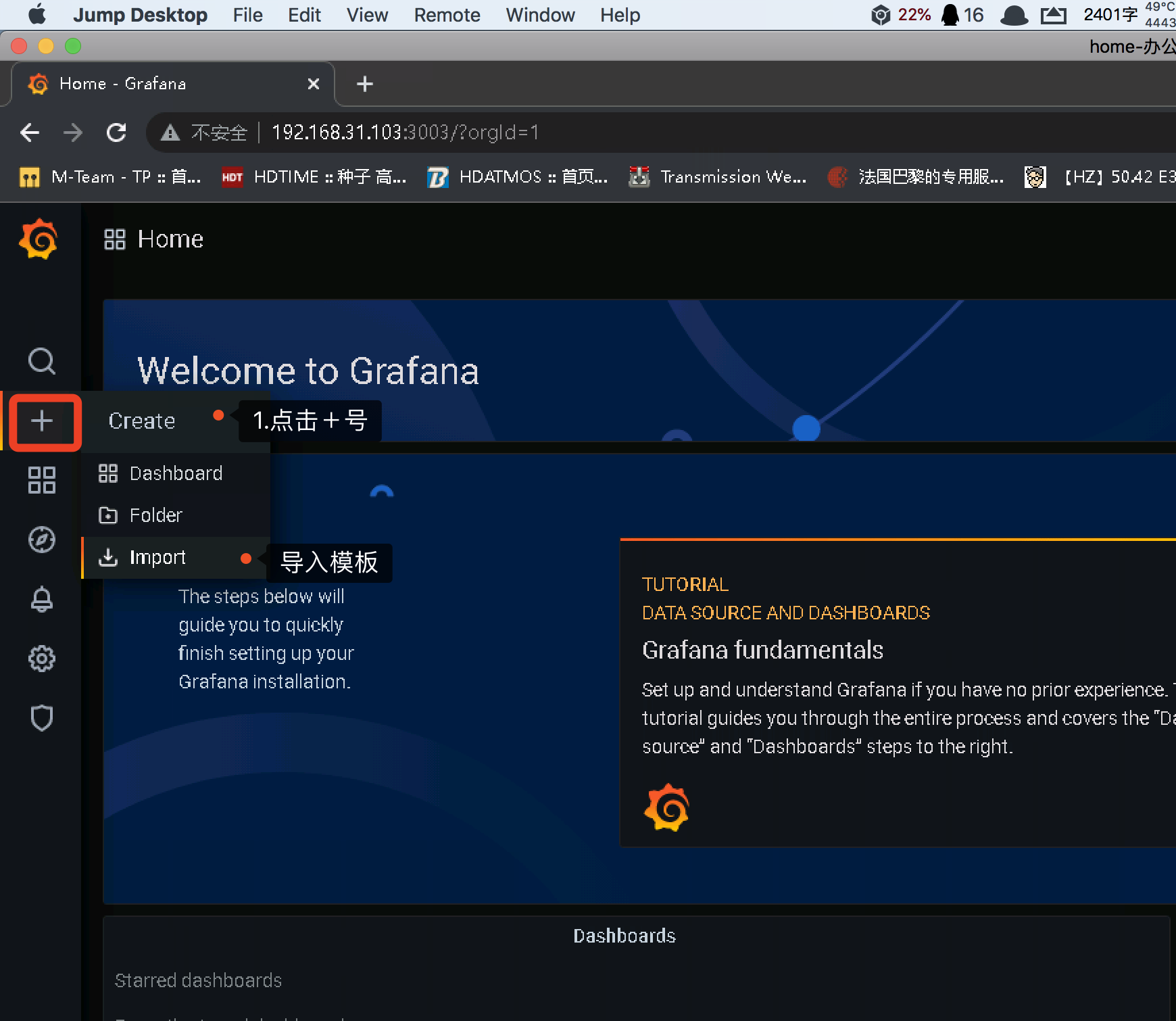The image size is (1176, 1021).
Task: Open Grafana logo home menu
Action: coord(39,239)
